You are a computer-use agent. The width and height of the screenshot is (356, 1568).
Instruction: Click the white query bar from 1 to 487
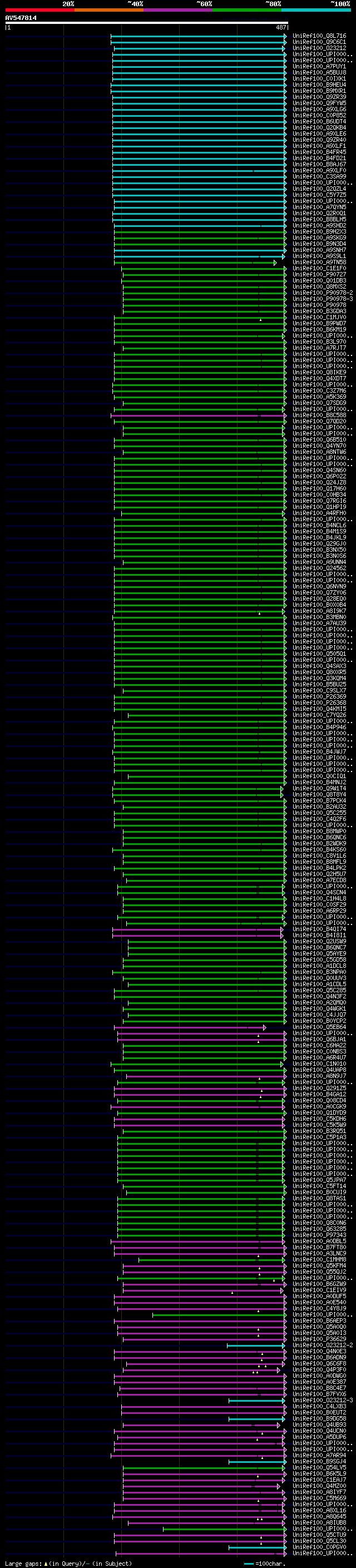click(x=147, y=23)
